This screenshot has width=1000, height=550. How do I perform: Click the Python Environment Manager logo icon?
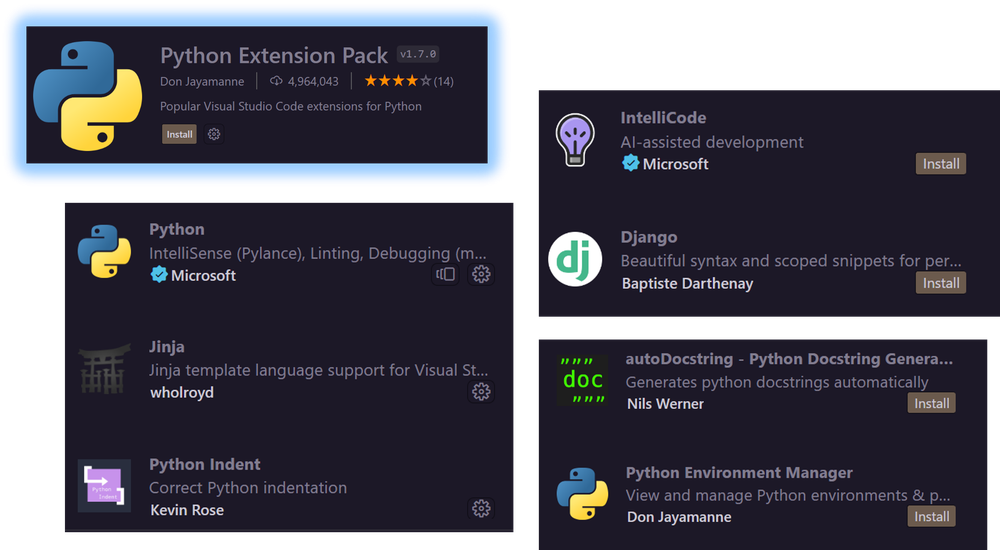[582, 494]
